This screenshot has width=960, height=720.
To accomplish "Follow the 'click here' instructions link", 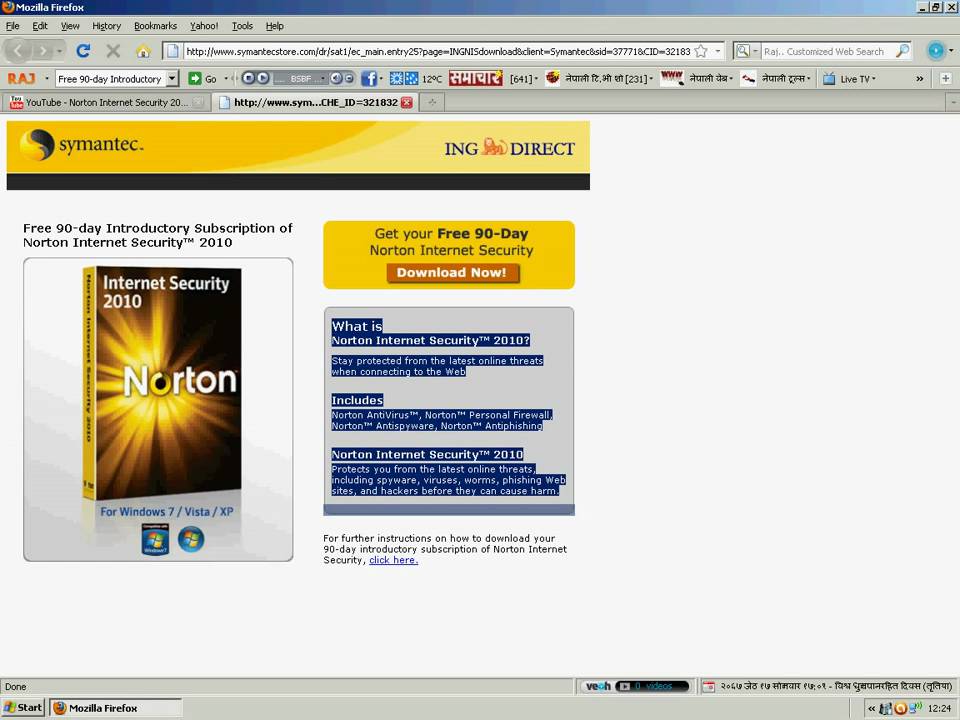I will coord(394,560).
